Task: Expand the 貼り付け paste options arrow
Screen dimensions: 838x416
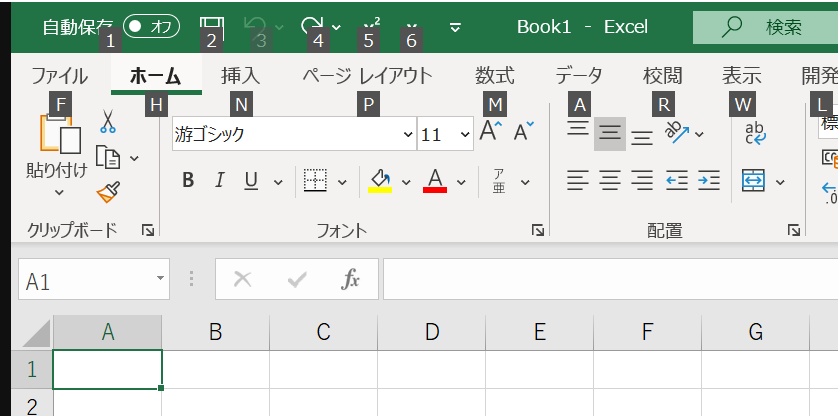Action: [59, 192]
